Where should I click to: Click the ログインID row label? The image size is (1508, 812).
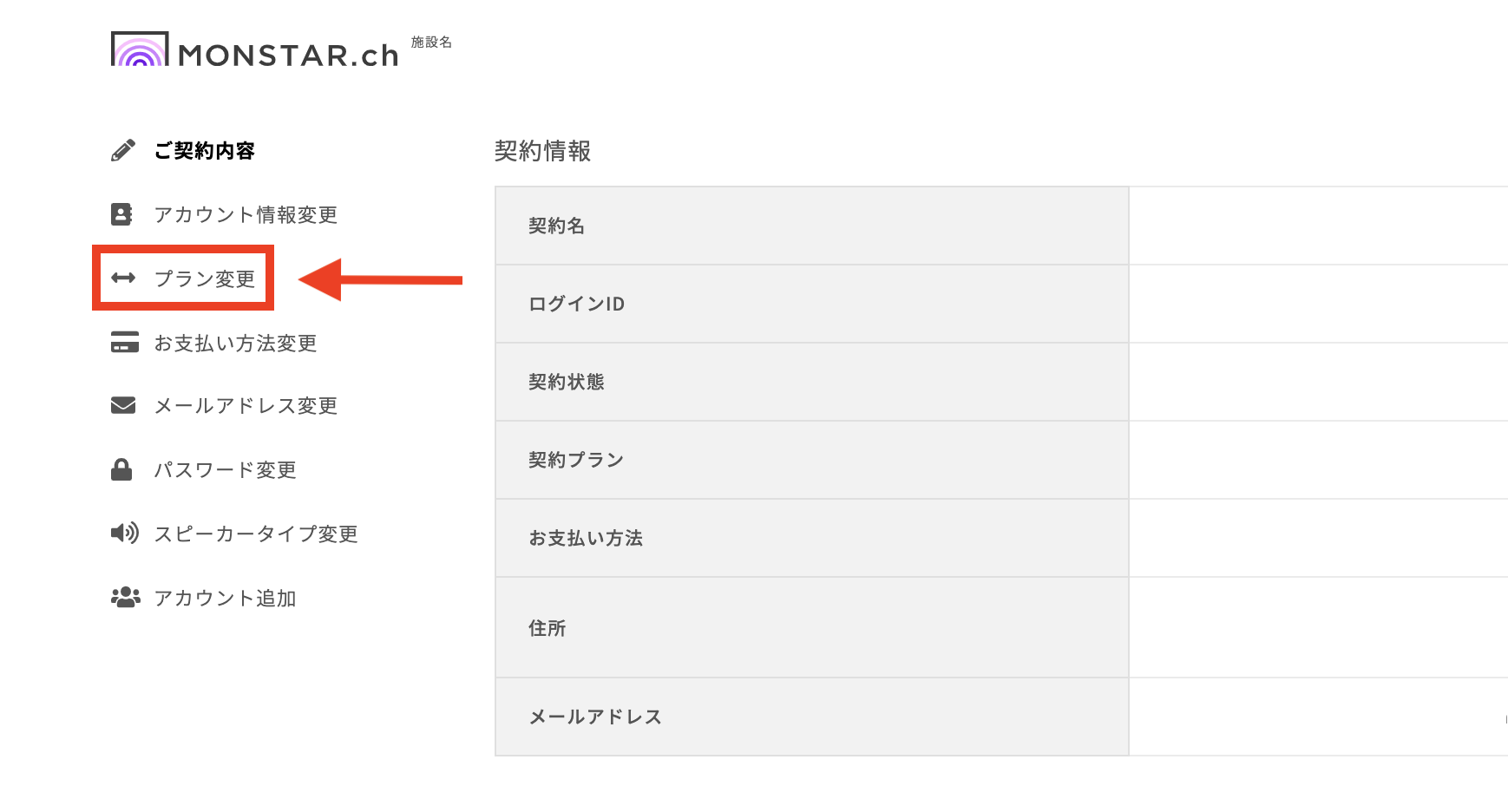576,304
